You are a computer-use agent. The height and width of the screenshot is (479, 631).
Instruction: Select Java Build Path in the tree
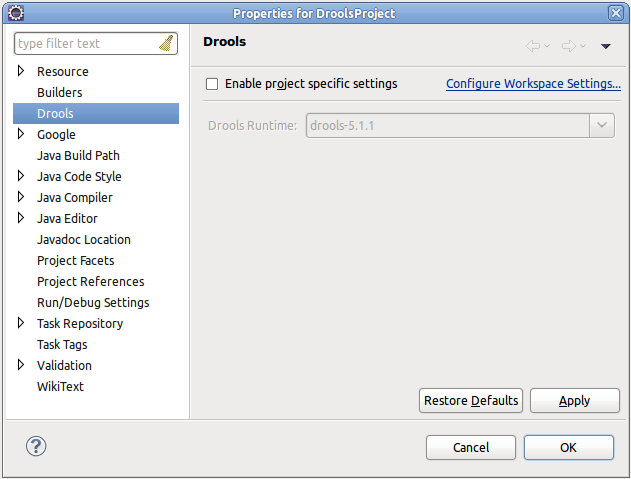pos(78,155)
